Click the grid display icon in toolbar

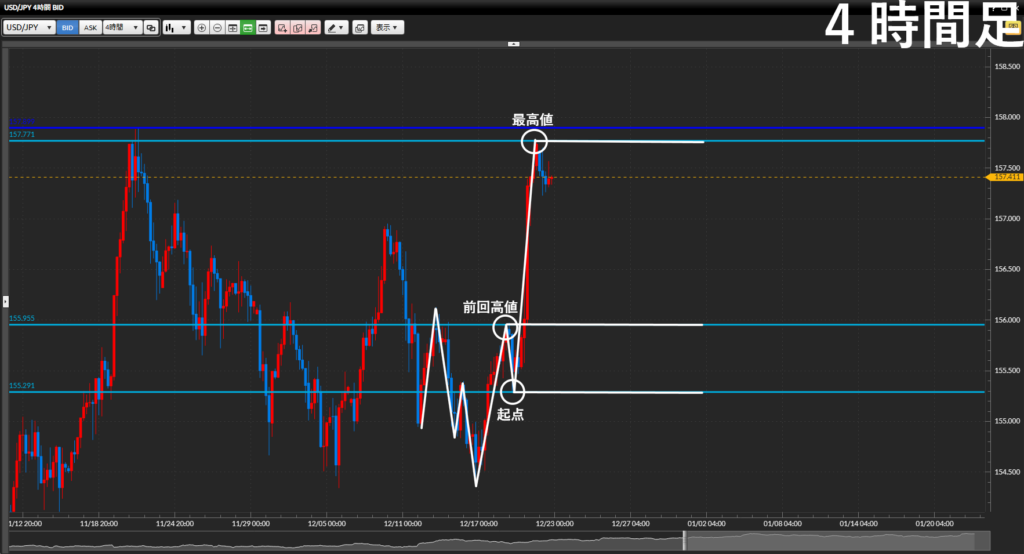click(233, 28)
